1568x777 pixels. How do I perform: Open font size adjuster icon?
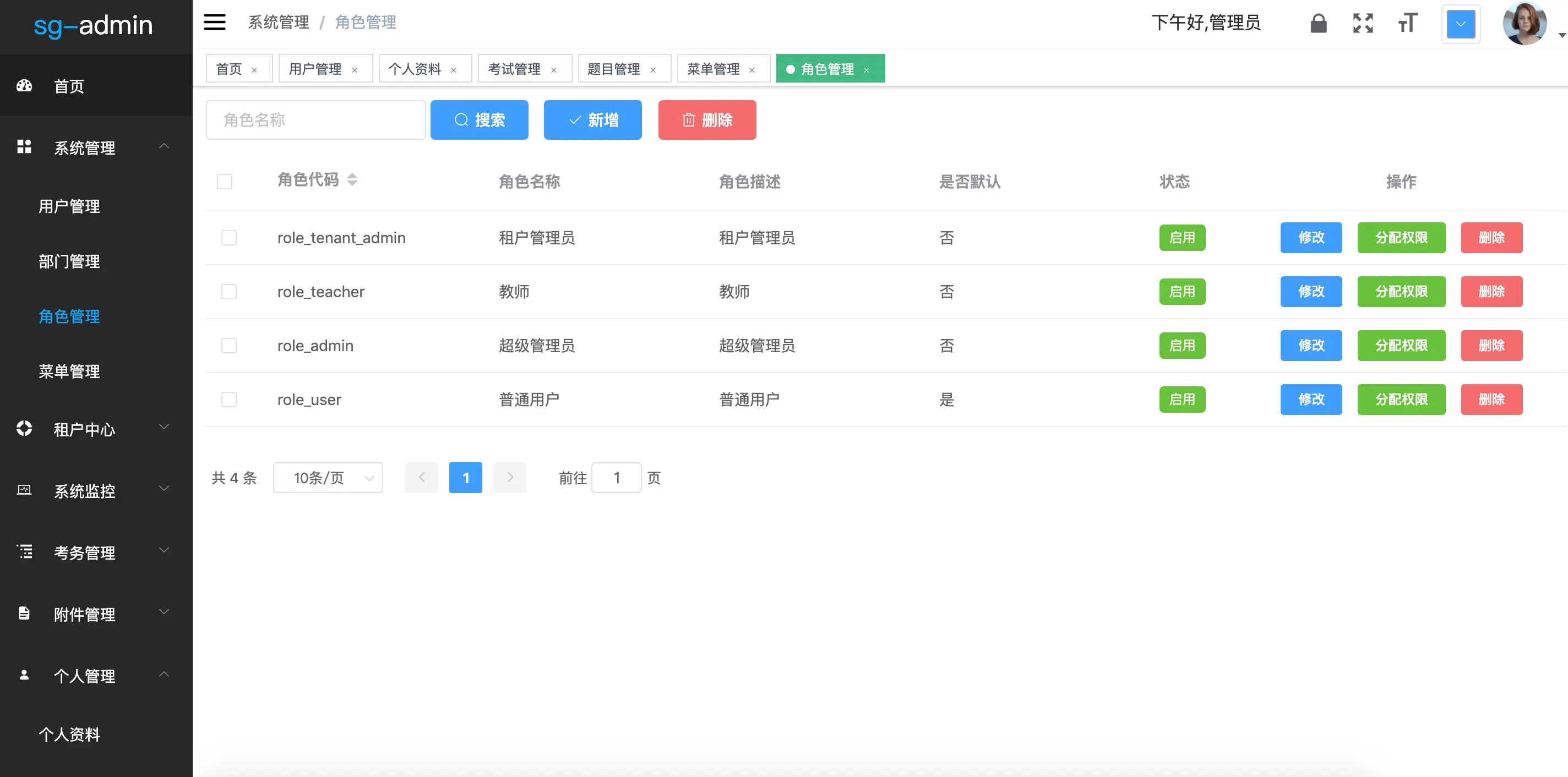coord(1407,23)
